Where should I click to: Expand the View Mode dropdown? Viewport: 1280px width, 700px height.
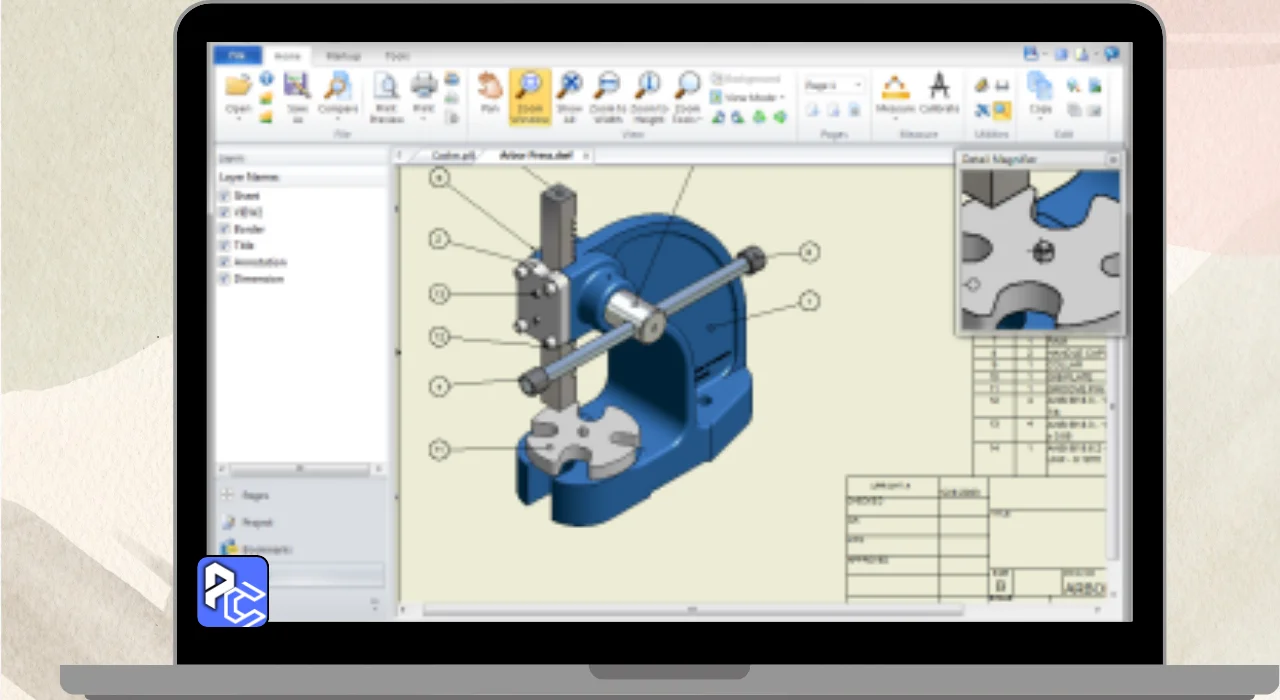[x=782, y=98]
